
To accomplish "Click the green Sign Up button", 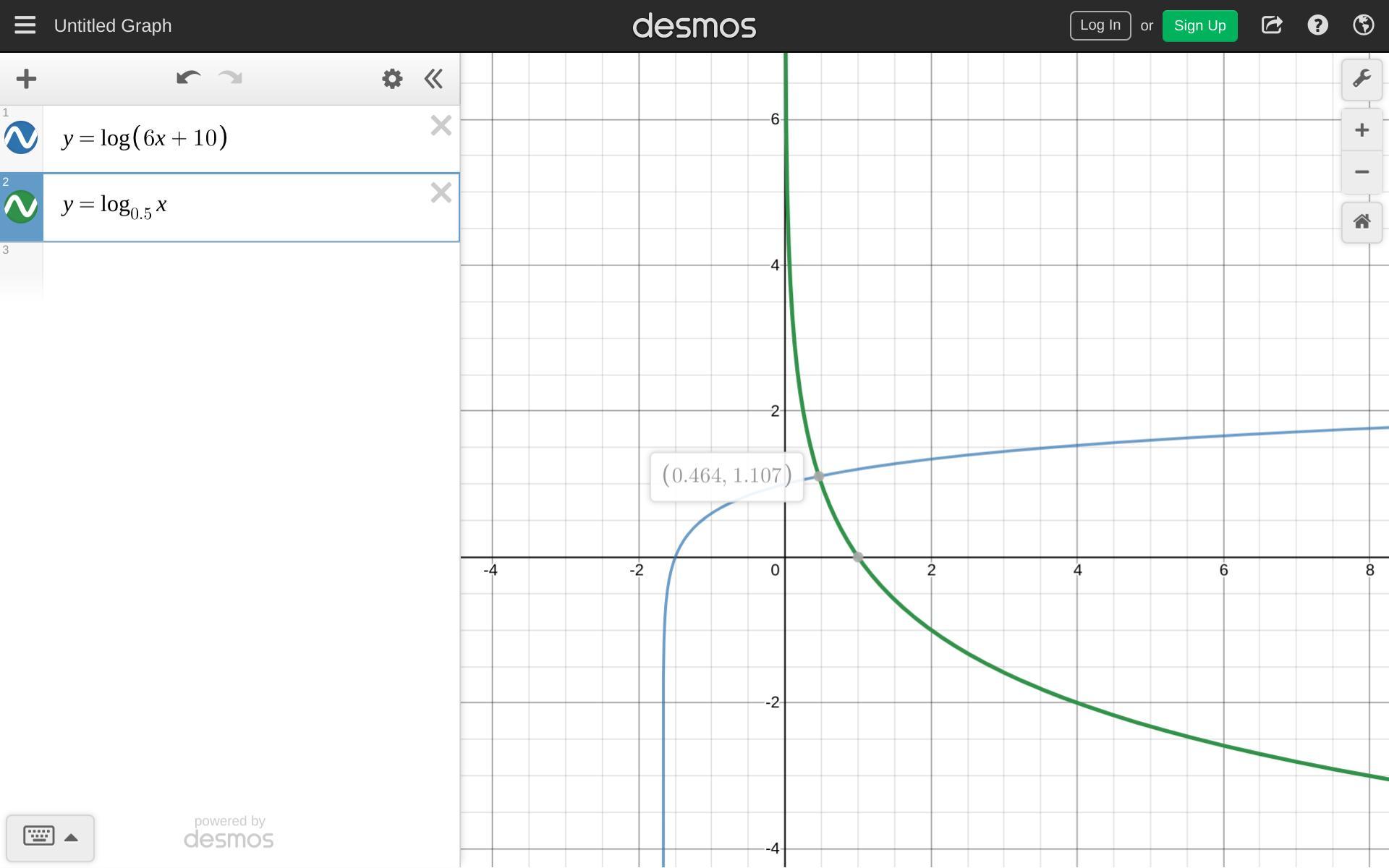I will click(x=1199, y=25).
